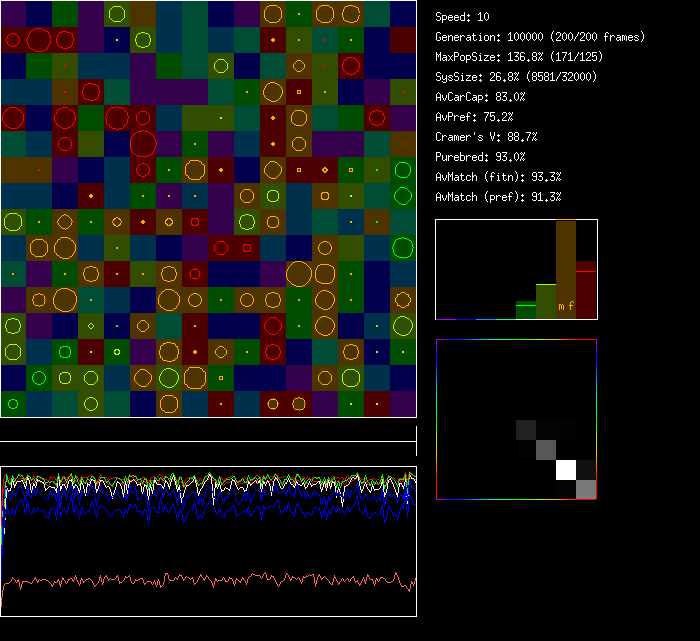700x641 pixels.
Task: Click the MaxPopSize 136.8% statistic
Action: pos(519,57)
